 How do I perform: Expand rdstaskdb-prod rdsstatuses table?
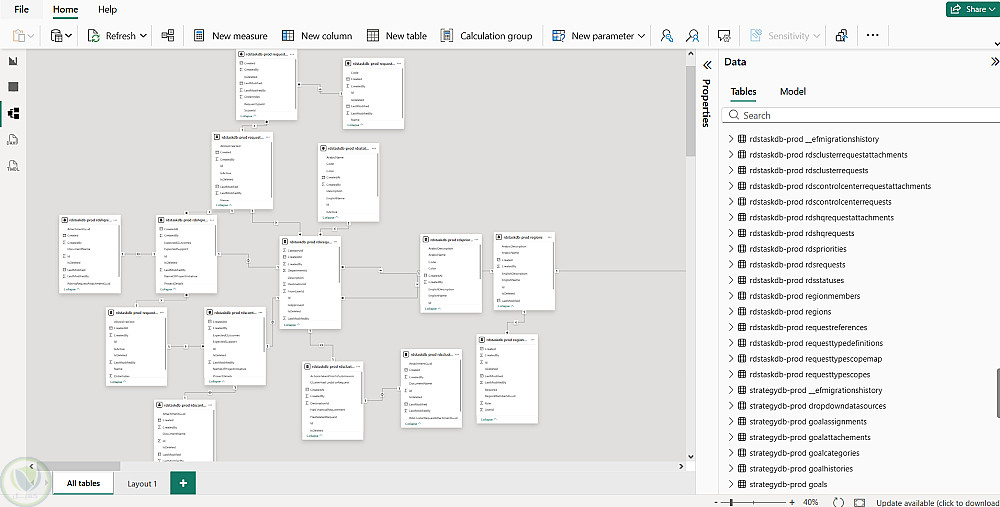coord(731,280)
